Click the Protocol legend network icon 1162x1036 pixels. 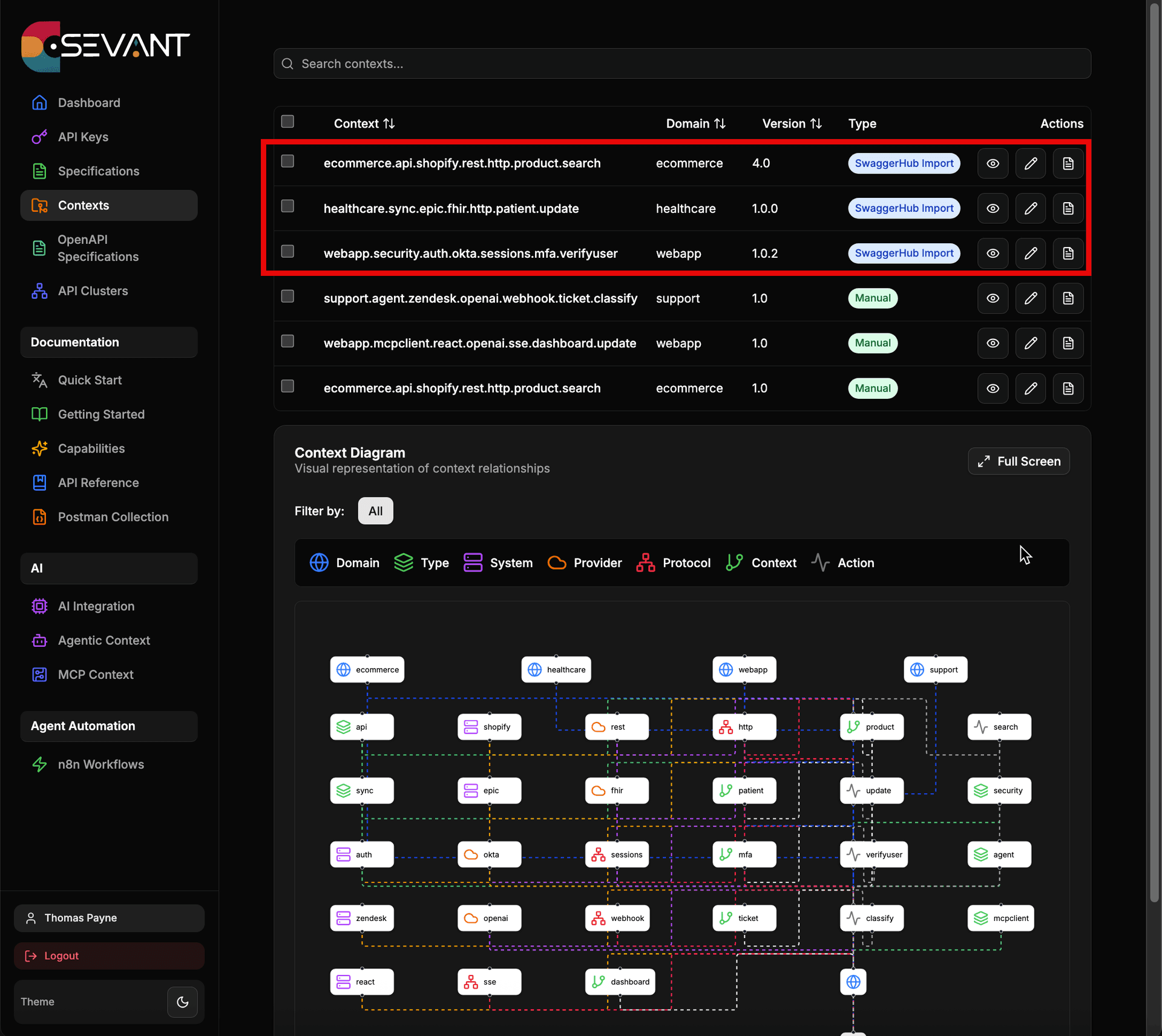pyautogui.click(x=646, y=563)
